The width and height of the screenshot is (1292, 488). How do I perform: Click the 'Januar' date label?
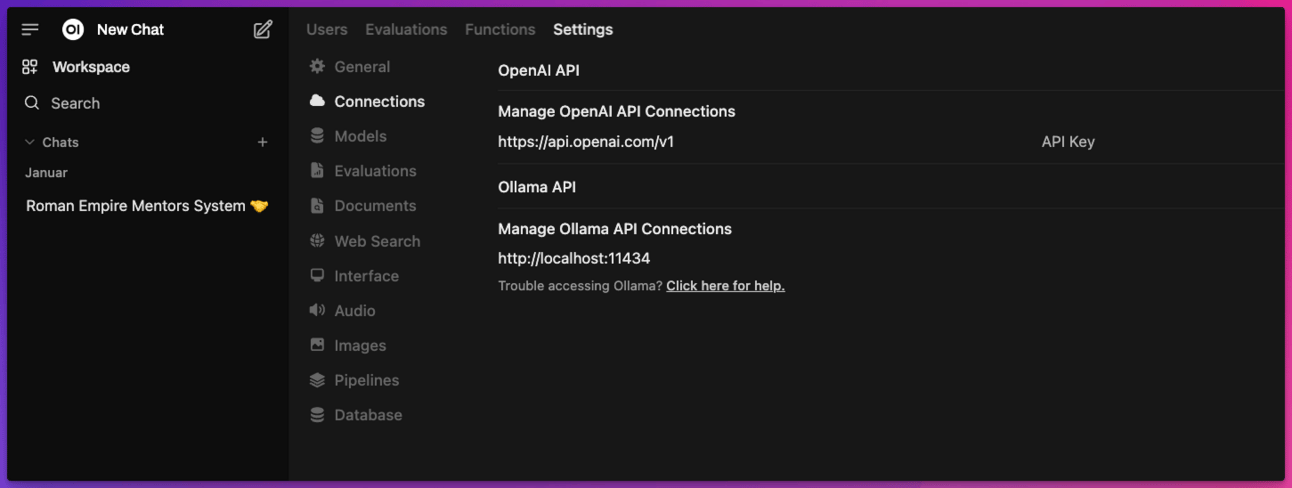pos(46,173)
